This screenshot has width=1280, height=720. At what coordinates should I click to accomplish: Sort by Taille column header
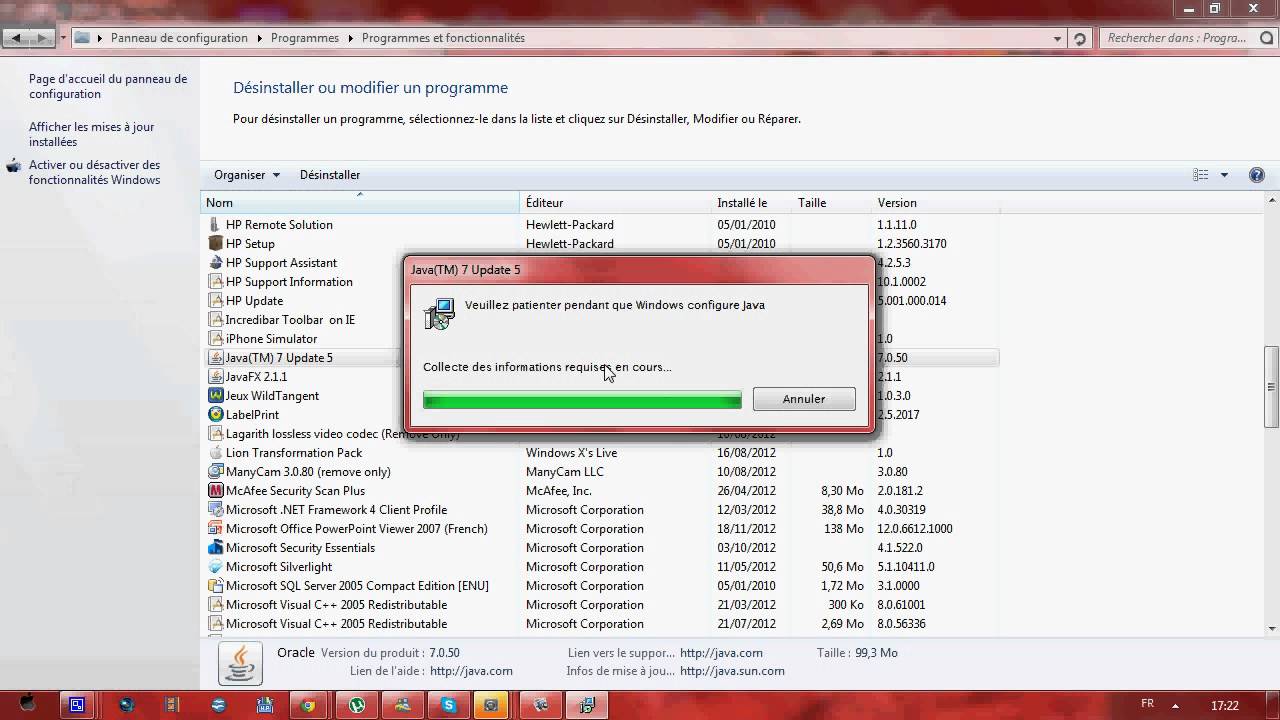click(x=832, y=203)
